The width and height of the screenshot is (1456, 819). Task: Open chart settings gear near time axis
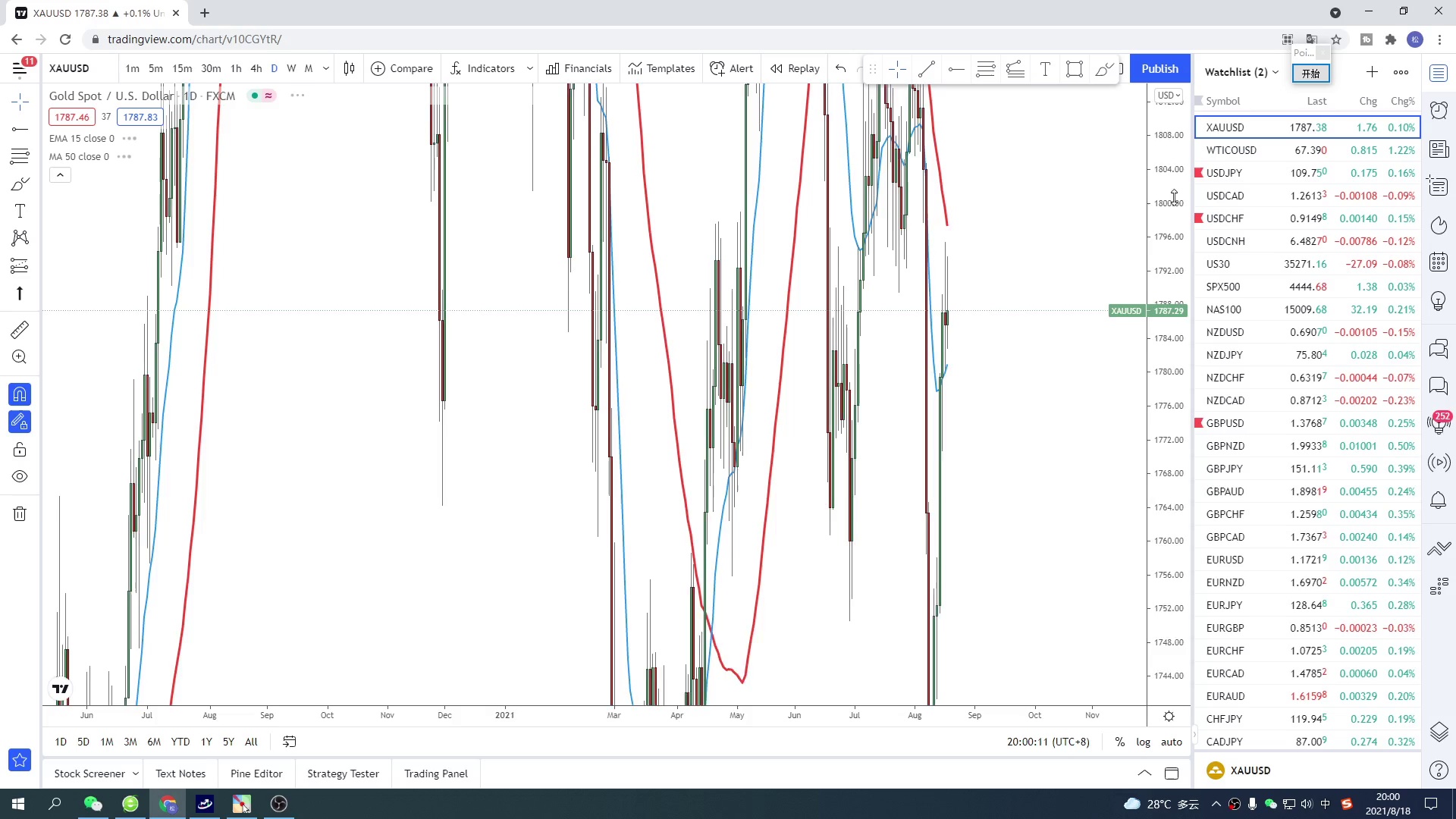(x=1169, y=716)
